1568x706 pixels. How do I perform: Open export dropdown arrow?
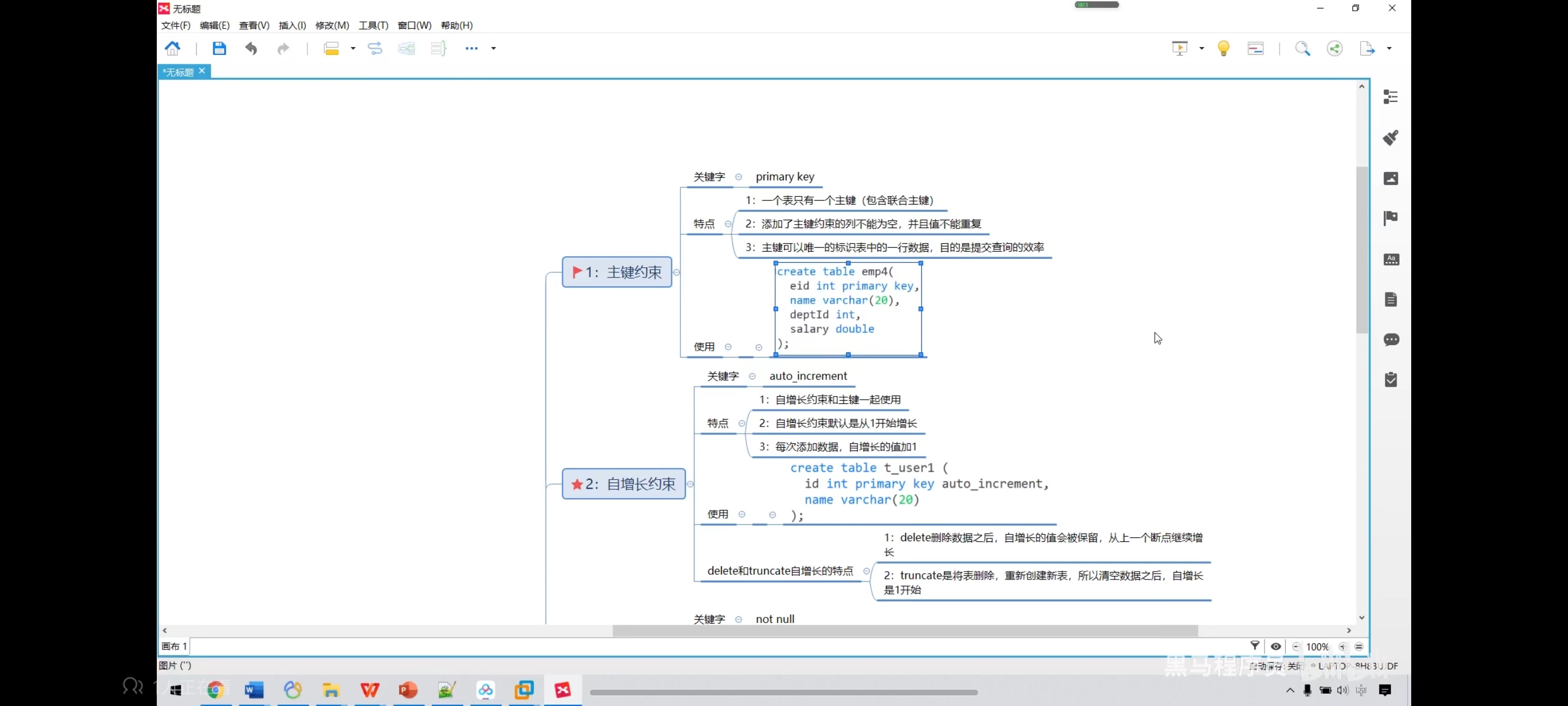tap(1389, 48)
